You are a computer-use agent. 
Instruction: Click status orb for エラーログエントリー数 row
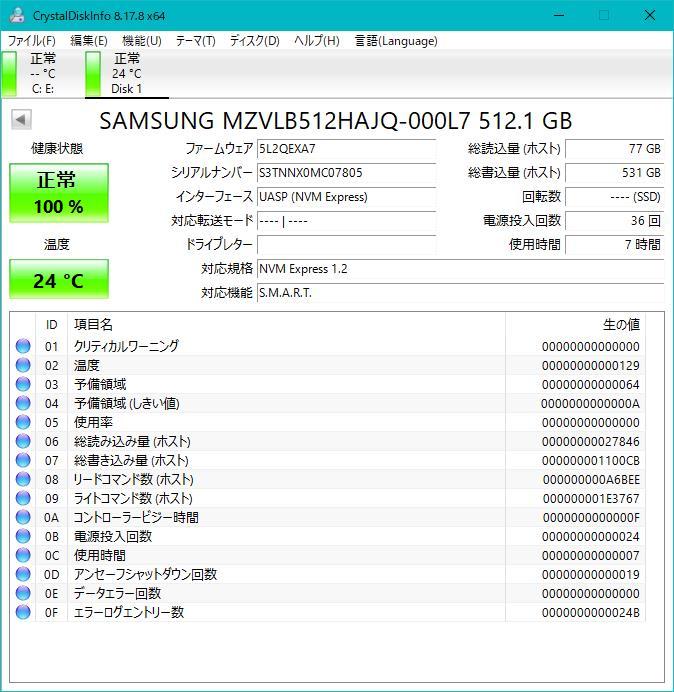(23, 612)
